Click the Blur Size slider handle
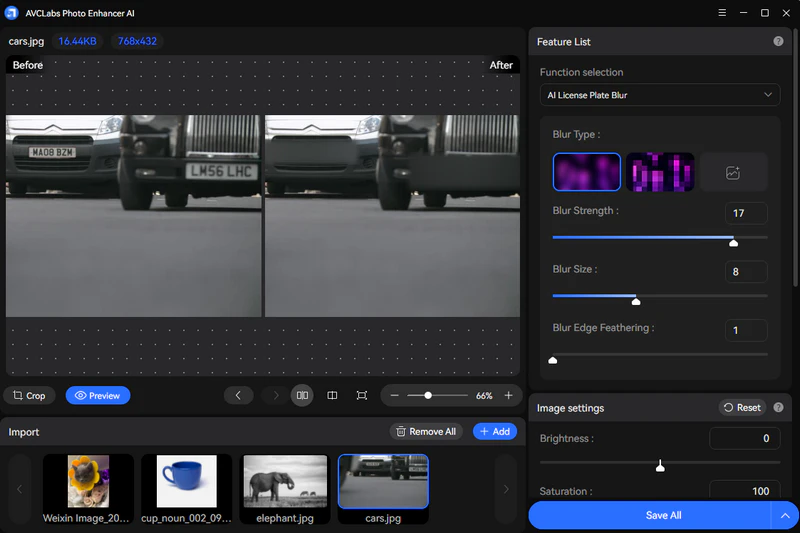The height and width of the screenshot is (533, 800). (636, 301)
